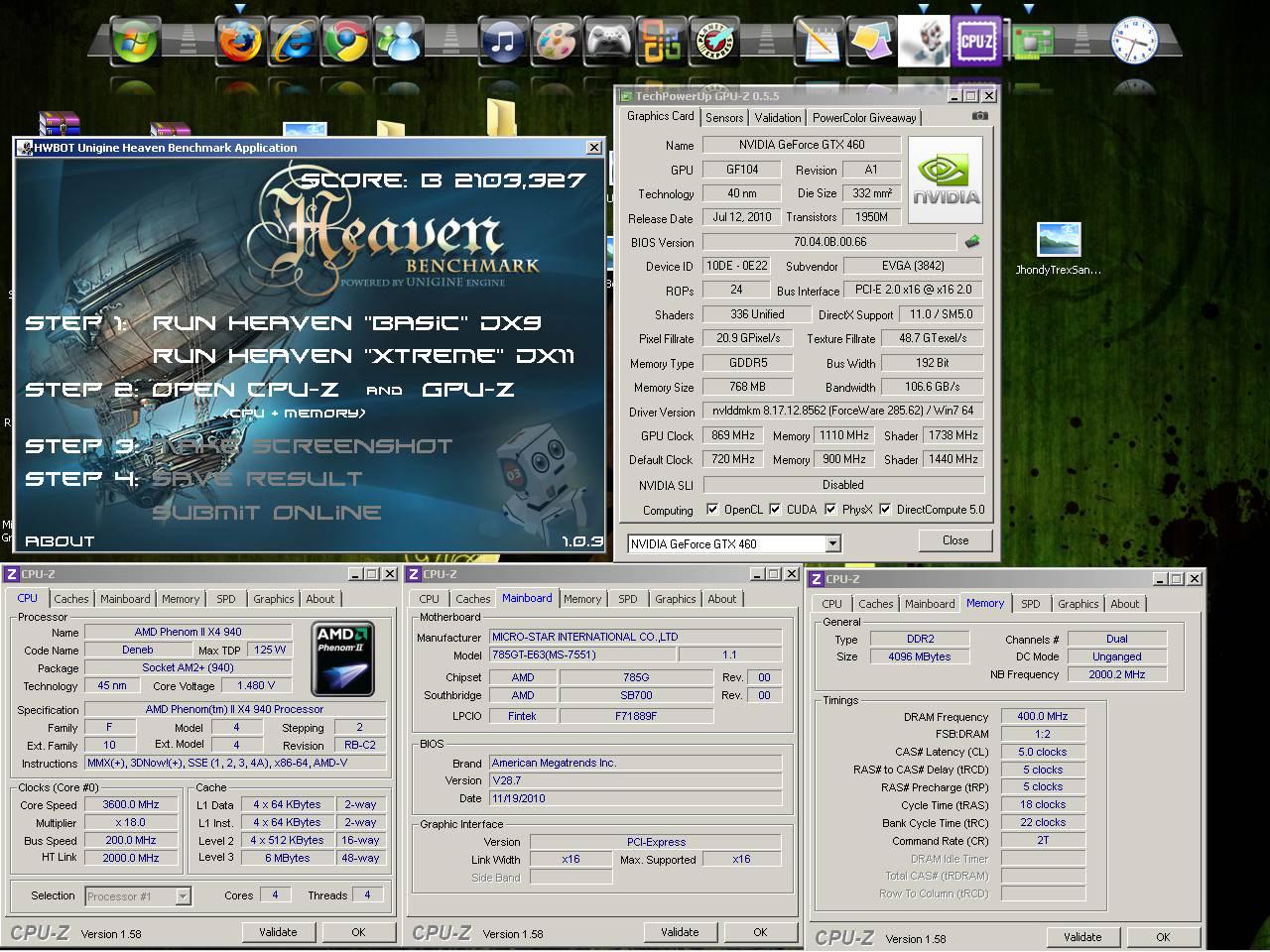Click GPU-Z title bar system icon

point(625,96)
